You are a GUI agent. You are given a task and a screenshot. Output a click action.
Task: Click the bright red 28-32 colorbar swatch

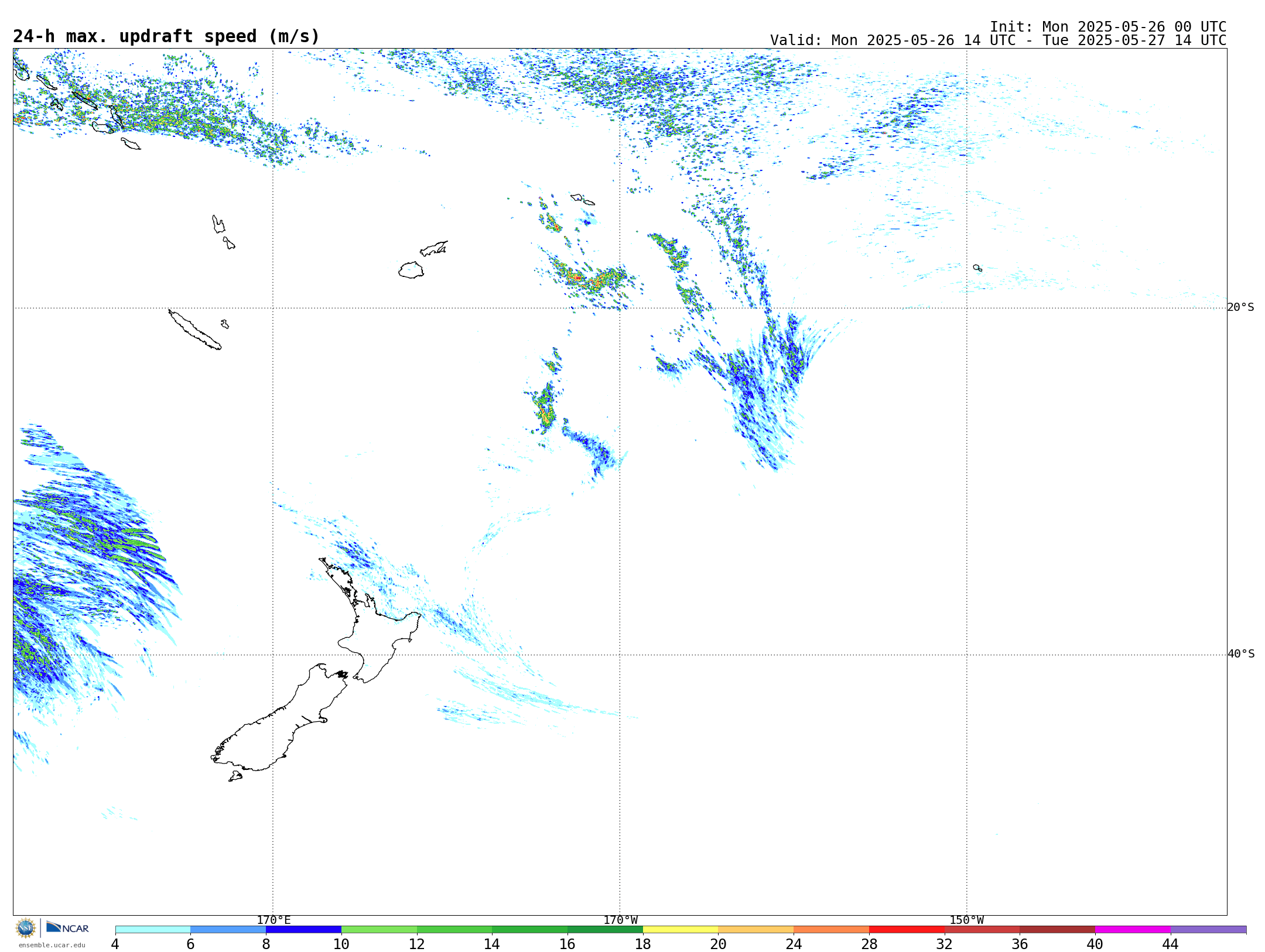click(x=907, y=930)
